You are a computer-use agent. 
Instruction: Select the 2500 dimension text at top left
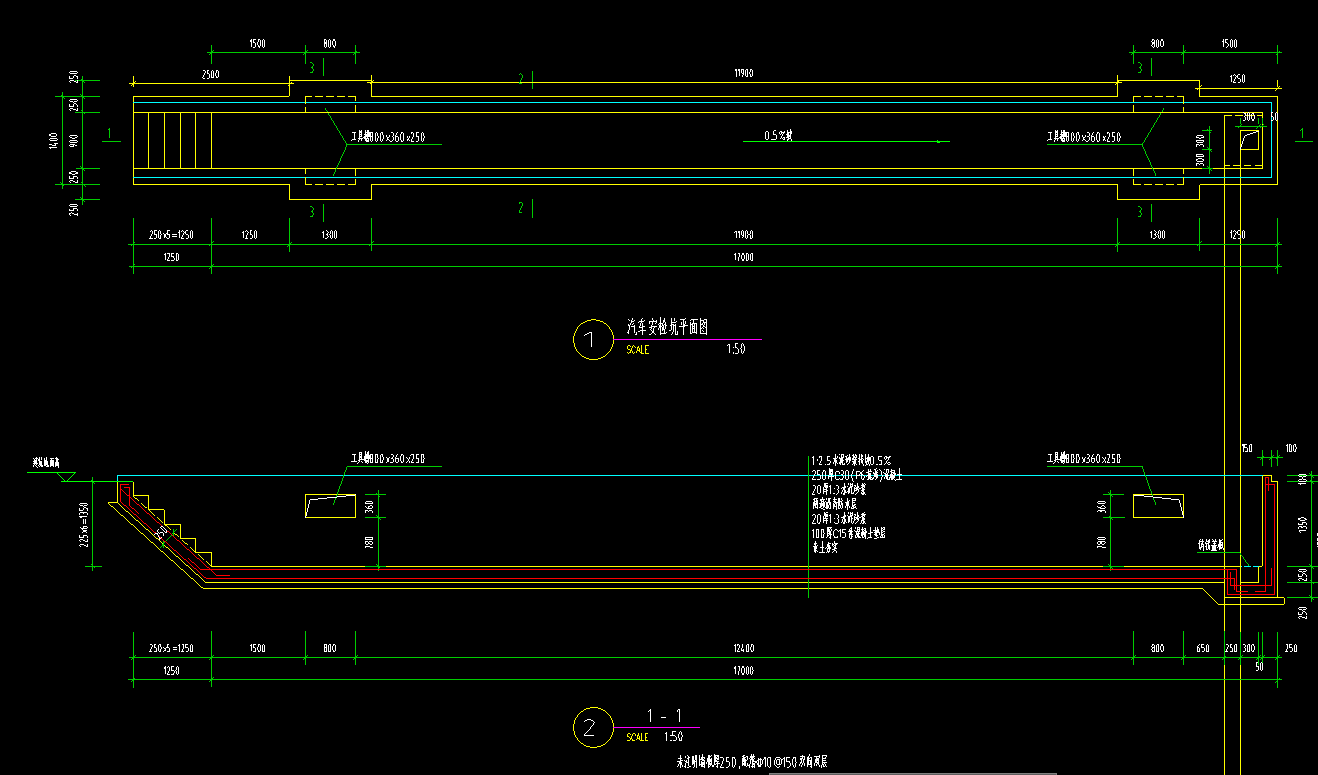point(210,75)
